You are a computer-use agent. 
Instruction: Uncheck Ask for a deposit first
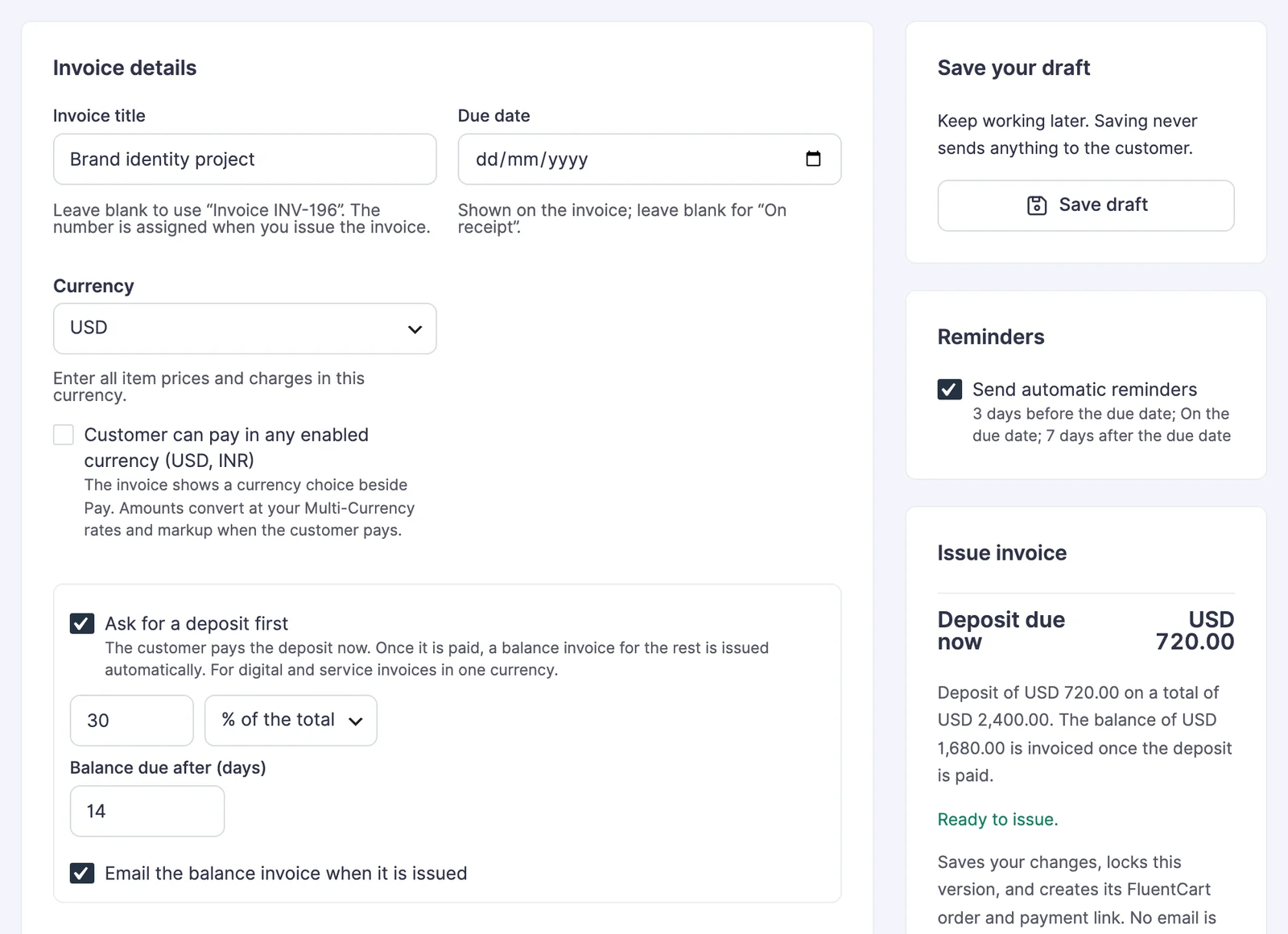82,624
